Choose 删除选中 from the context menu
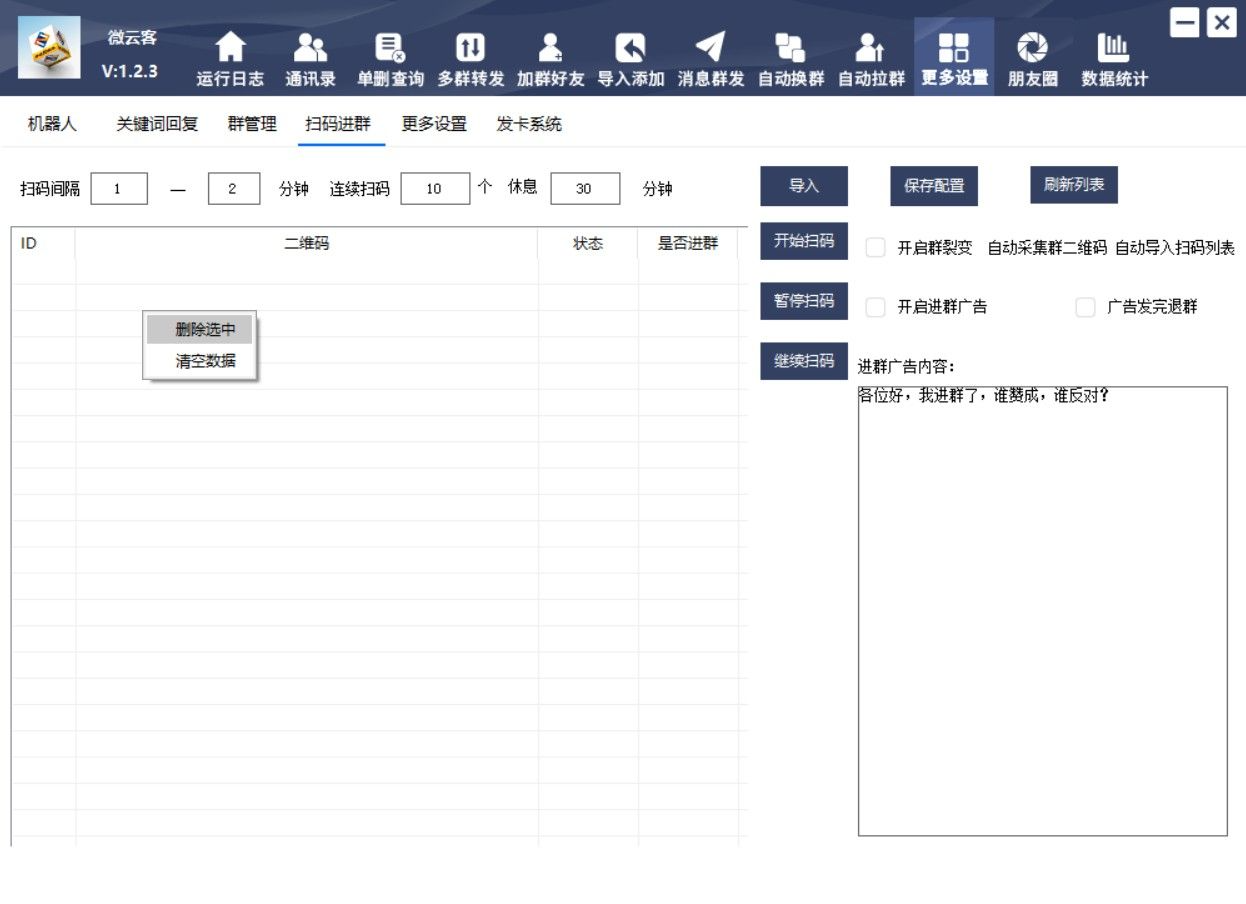Screen dimensions: 1246x904 pyautogui.click(x=200, y=329)
